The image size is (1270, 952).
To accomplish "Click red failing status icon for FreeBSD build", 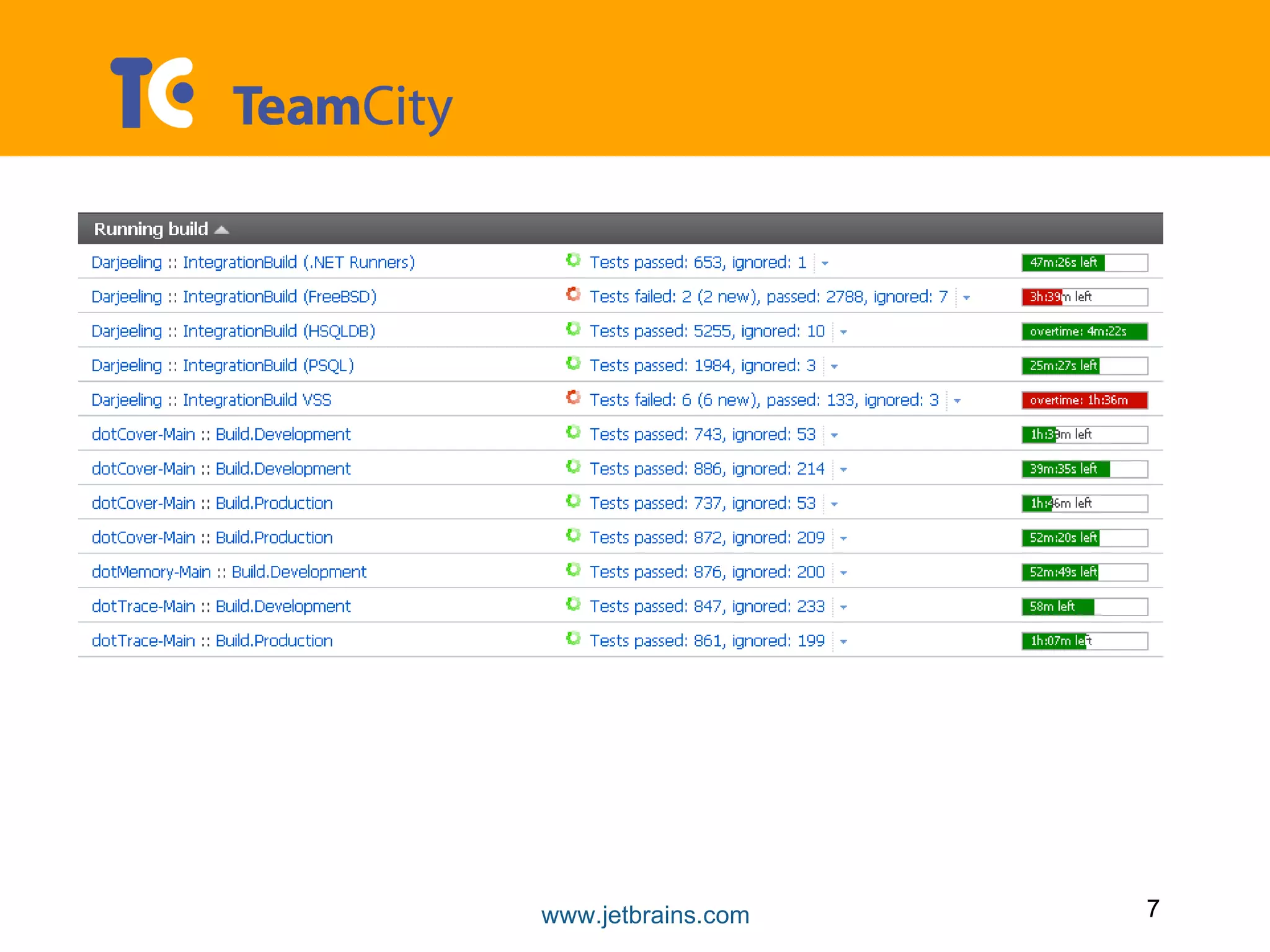I will pos(573,295).
